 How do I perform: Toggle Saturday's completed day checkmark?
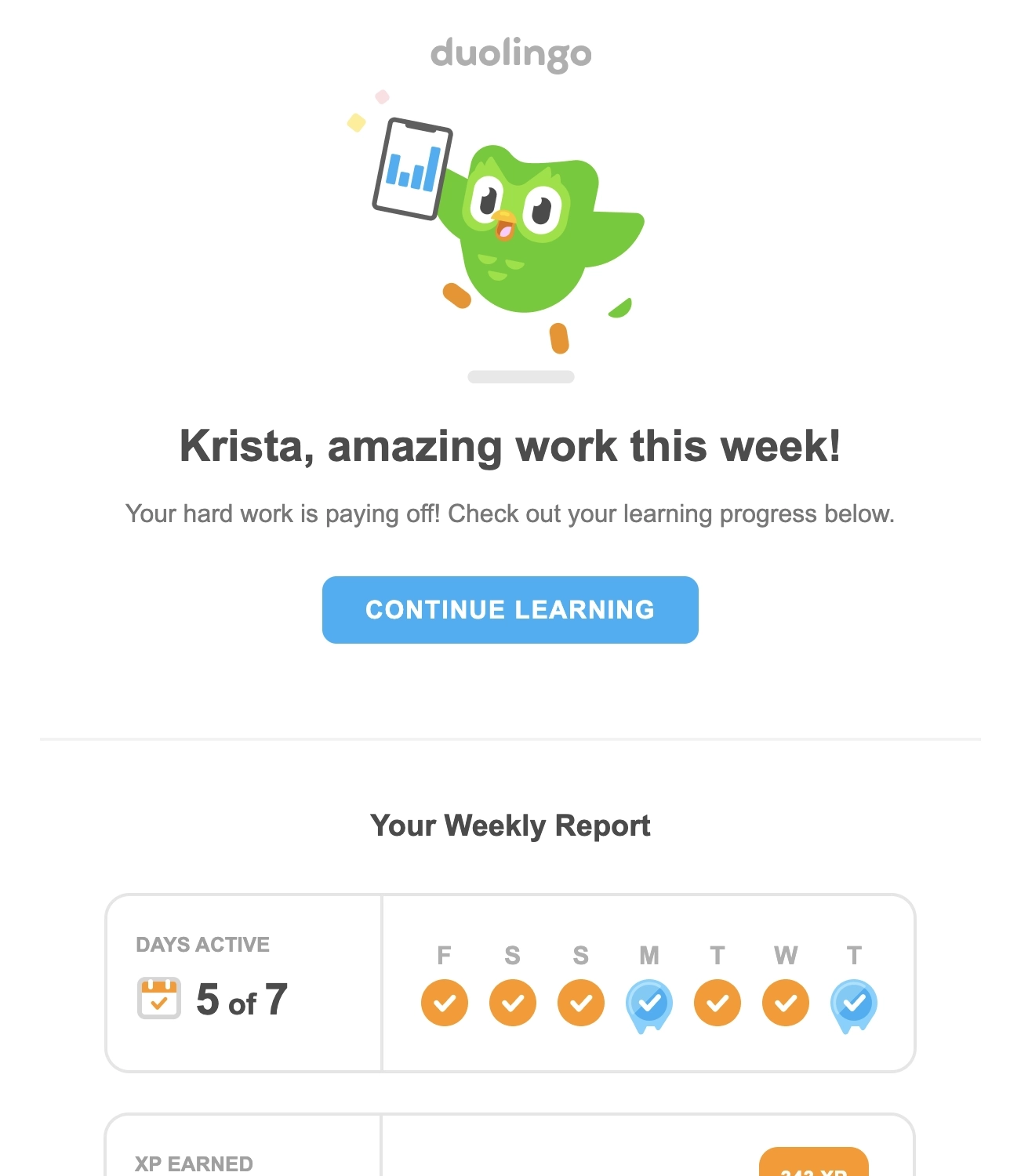click(512, 1002)
